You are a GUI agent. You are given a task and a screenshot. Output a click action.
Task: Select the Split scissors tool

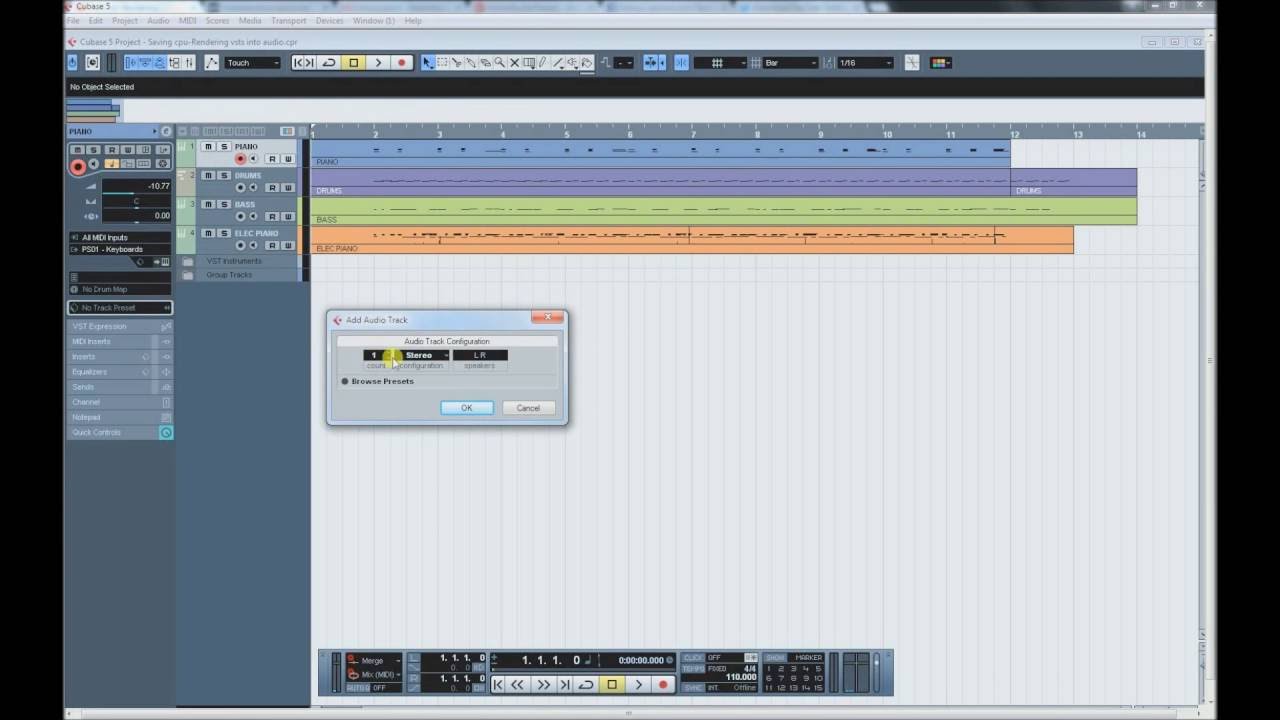(456, 62)
